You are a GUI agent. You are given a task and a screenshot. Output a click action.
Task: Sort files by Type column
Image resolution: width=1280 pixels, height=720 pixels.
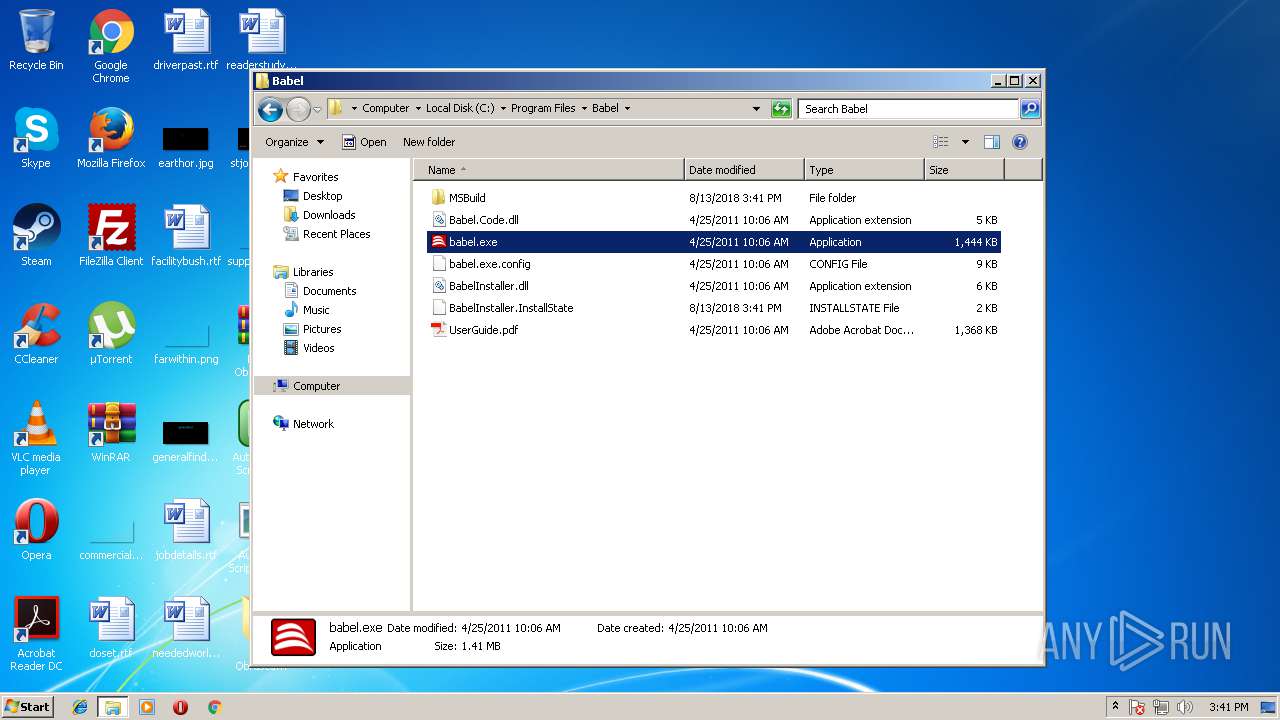(x=864, y=170)
